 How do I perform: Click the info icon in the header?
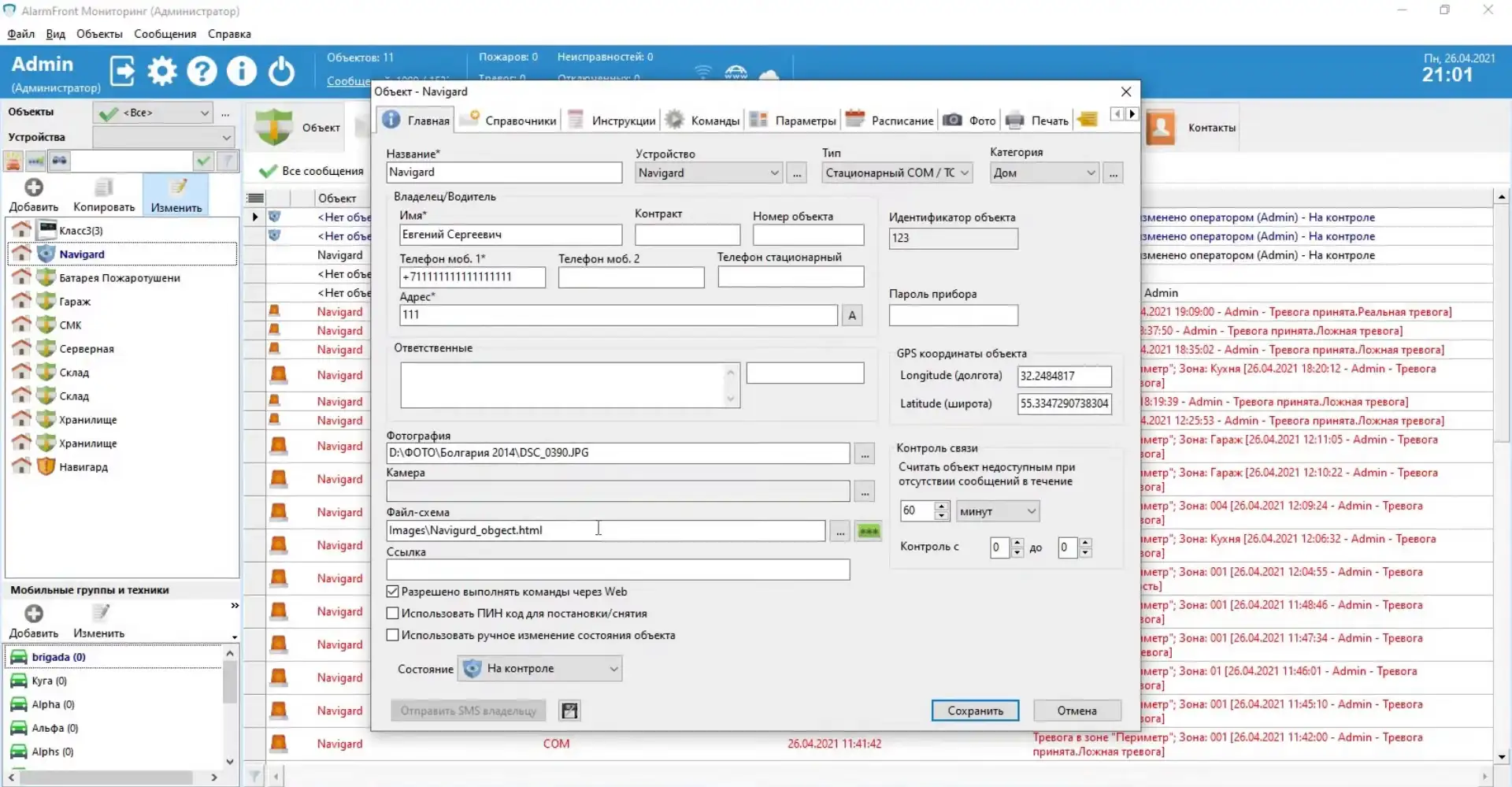[x=242, y=72]
